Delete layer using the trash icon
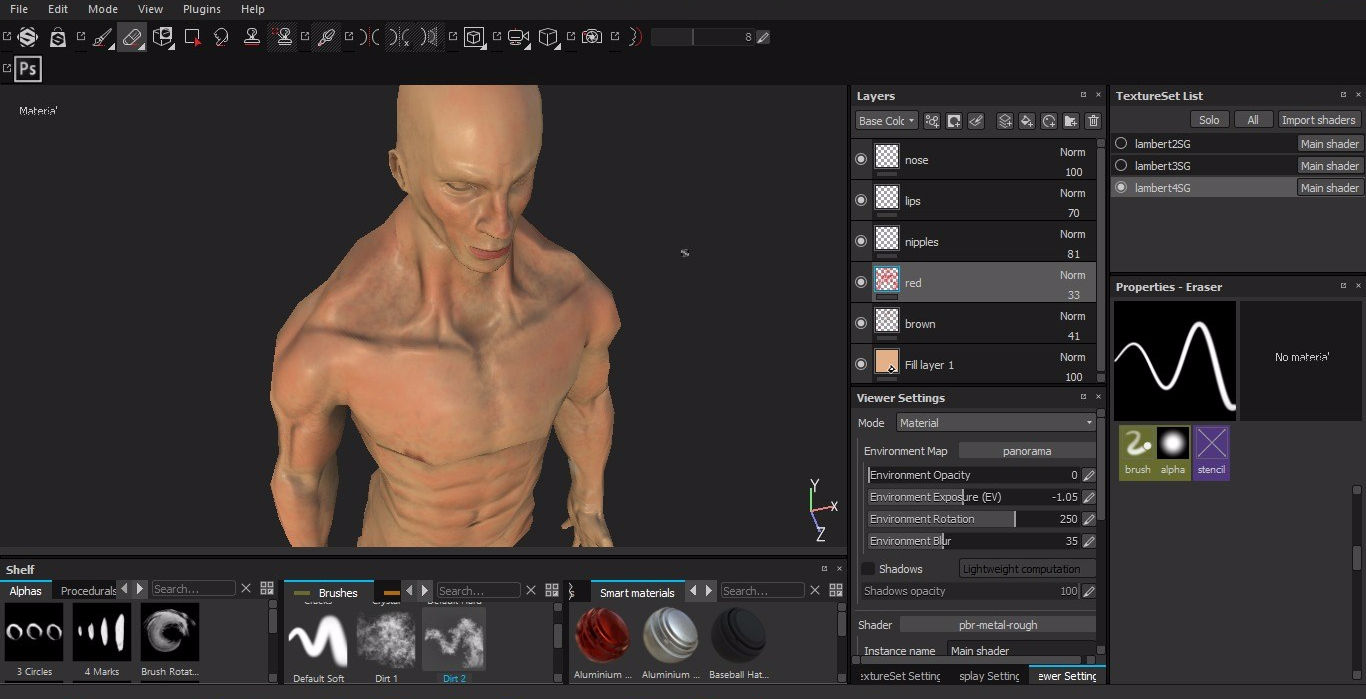Viewport: 1366px width, 699px height. (x=1093, y=121)
